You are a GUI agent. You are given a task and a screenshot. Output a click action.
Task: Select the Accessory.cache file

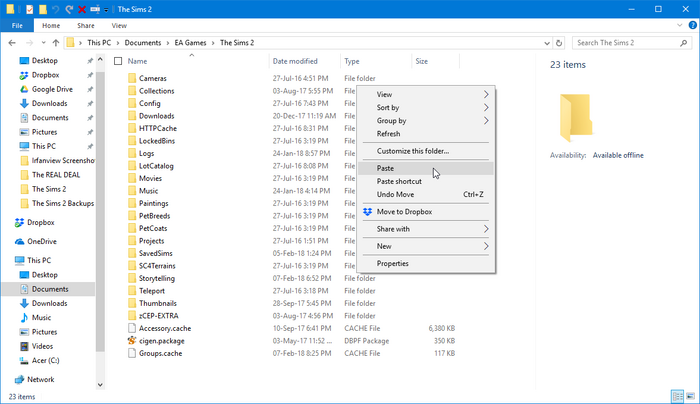pyautogui.click(x=165, y=329)
